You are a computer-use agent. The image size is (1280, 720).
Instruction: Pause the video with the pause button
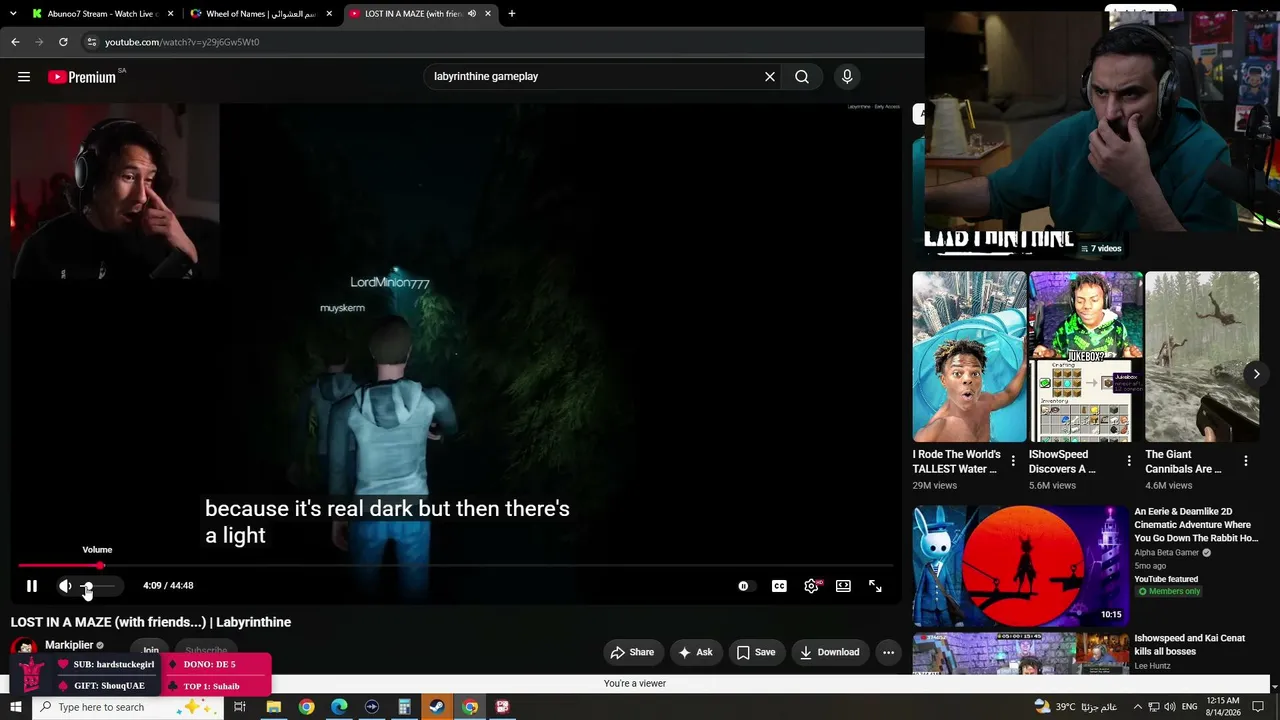point(31,586)
